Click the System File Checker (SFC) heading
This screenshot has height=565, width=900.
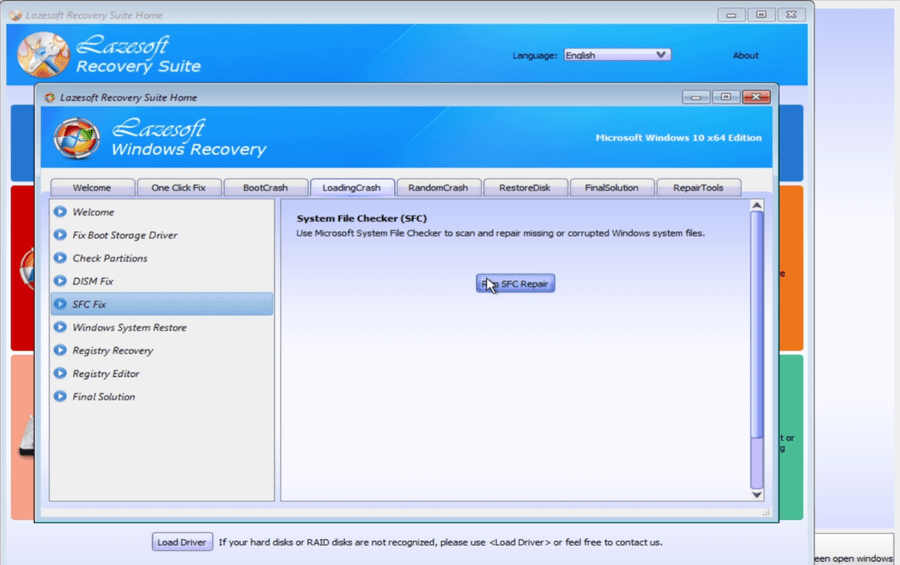[x=362, y=218]
